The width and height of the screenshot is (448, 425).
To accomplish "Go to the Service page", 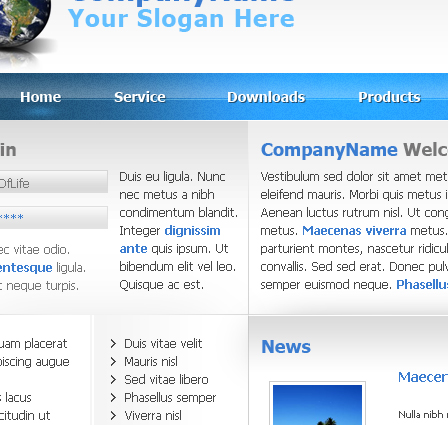I will point(140,97).
